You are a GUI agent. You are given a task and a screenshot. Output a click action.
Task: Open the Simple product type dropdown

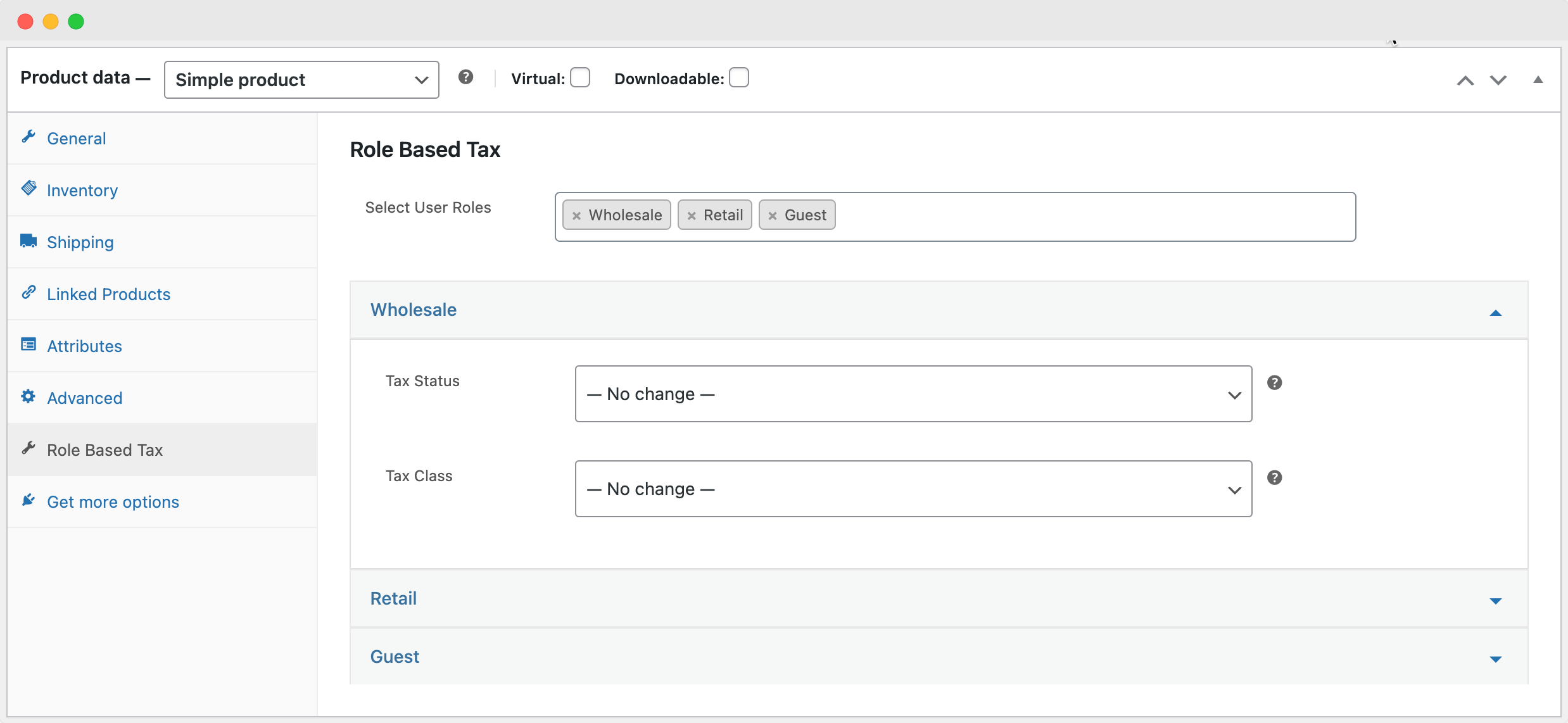click(301, 80)
